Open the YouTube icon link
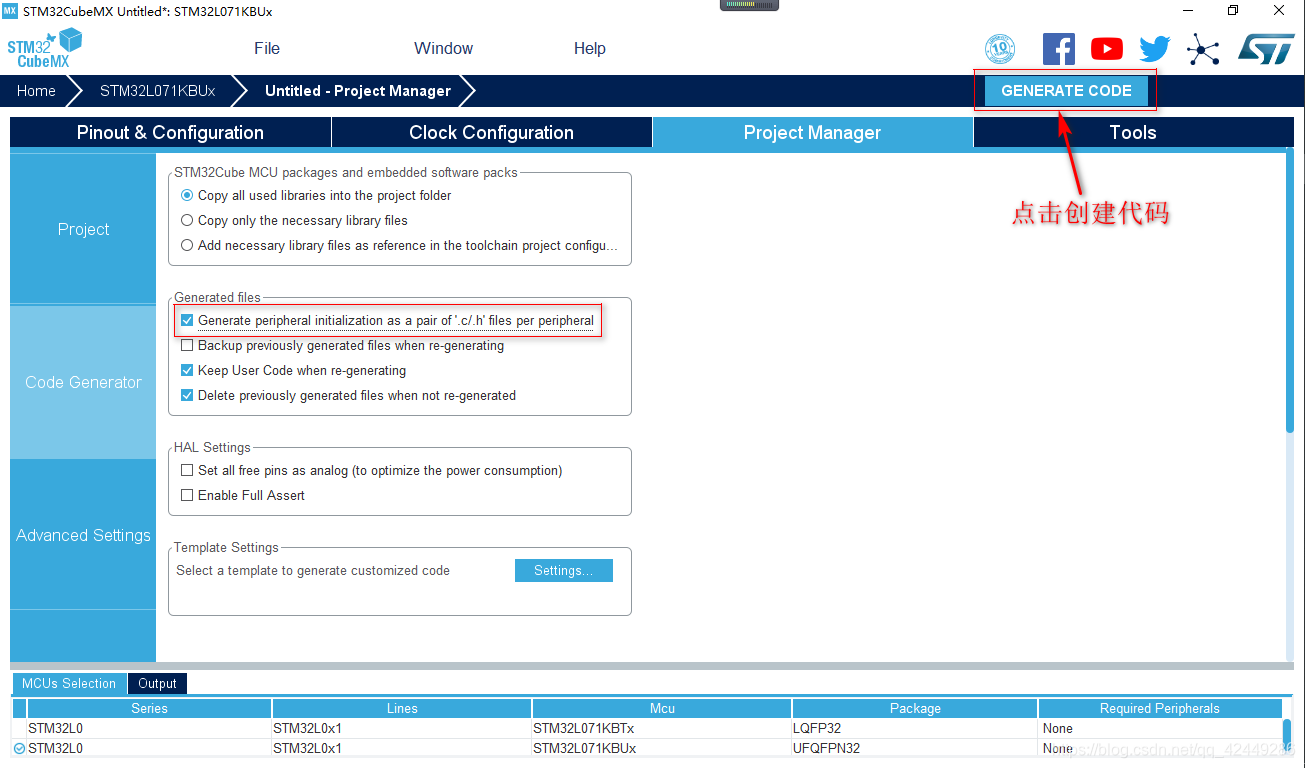Image resolution: width=1305 pixels, height=768 pixels. tap(1106, 49)
